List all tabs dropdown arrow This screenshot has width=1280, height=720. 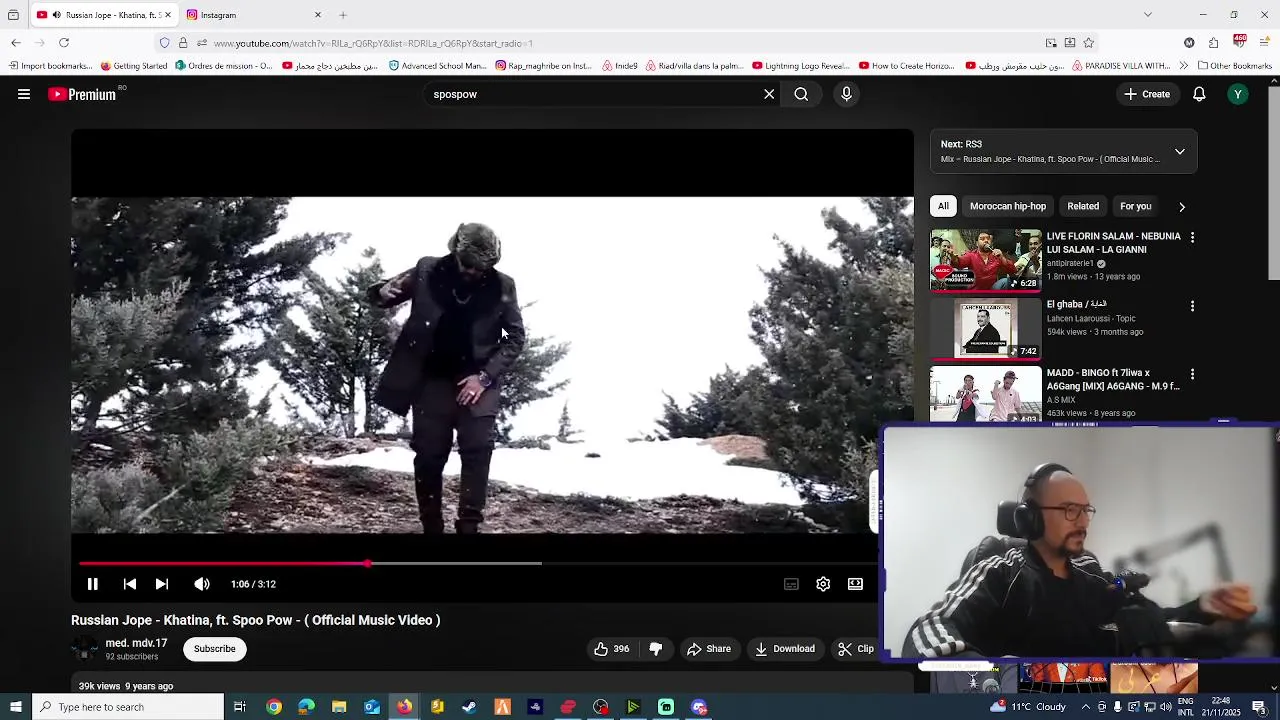coord(1148,15)
